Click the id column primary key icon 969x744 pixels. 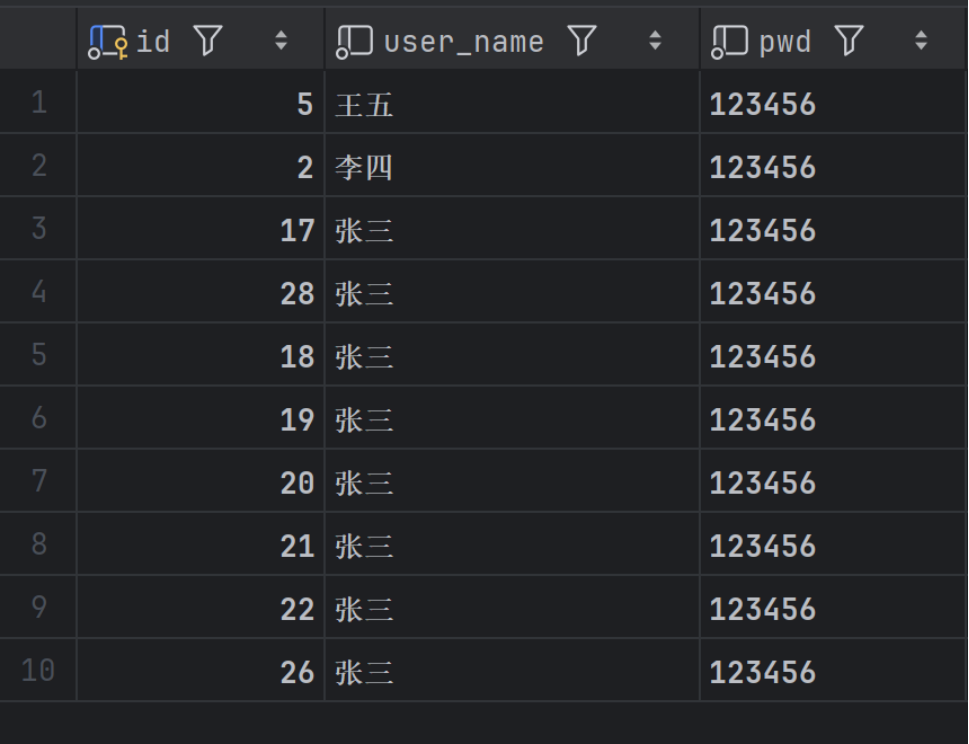[x=108, y=42]
